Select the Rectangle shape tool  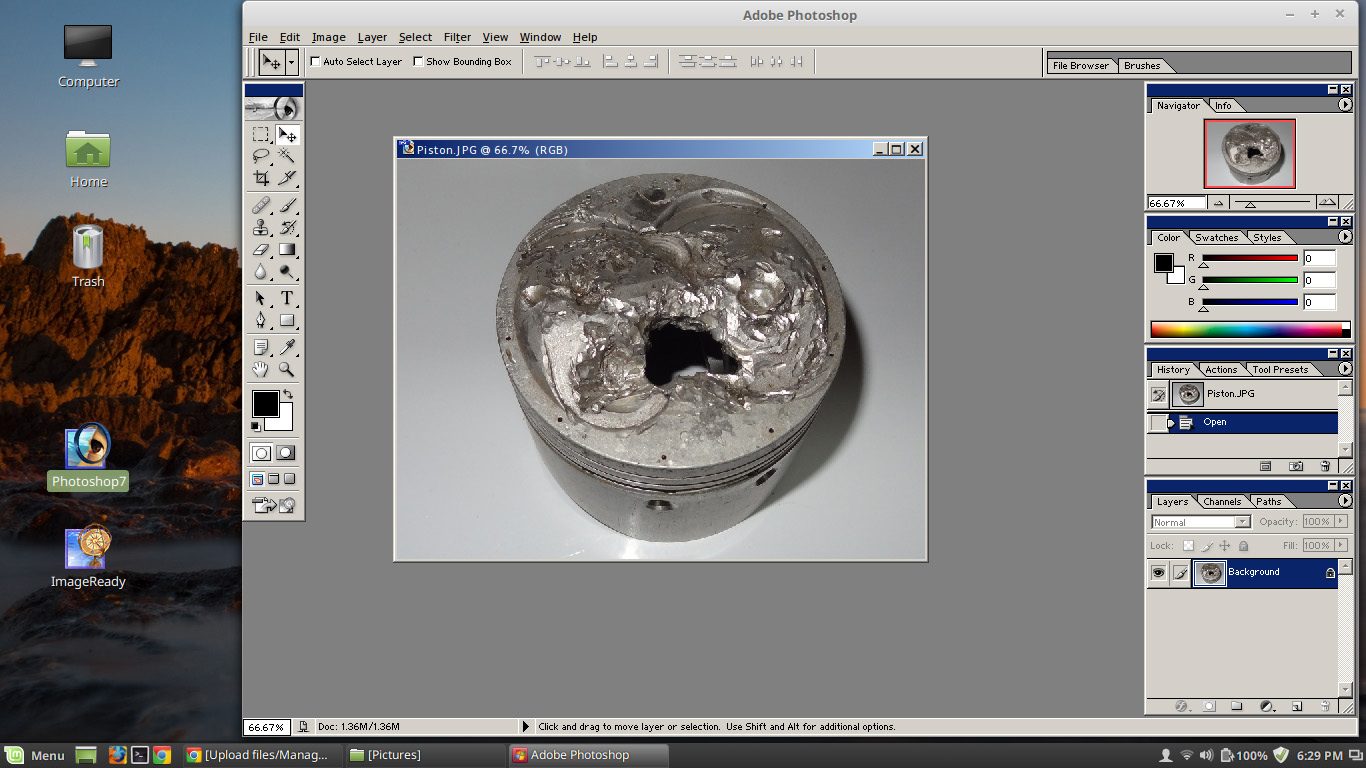coord(287,320)
